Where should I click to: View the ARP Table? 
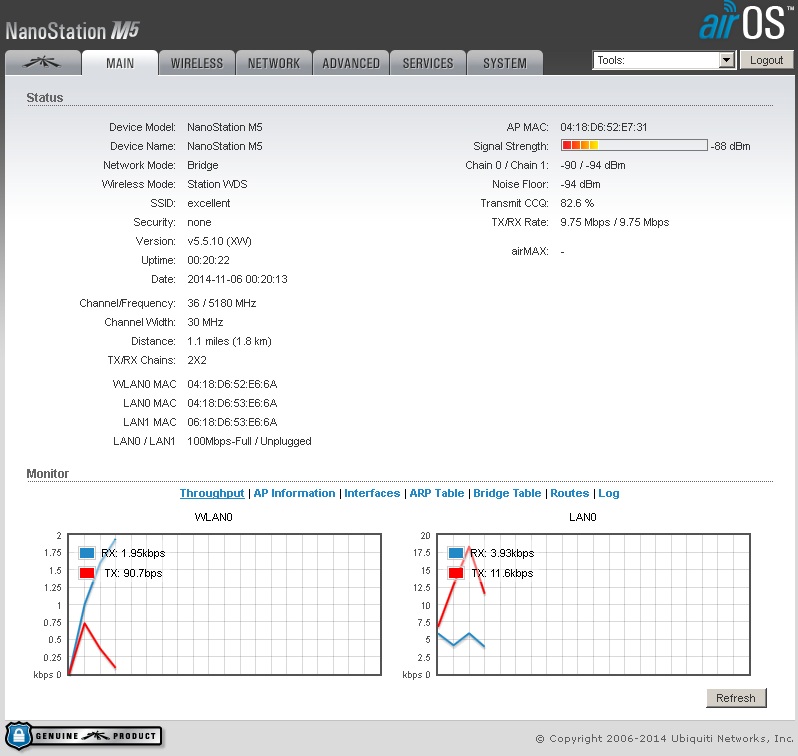tap(437, 493)
